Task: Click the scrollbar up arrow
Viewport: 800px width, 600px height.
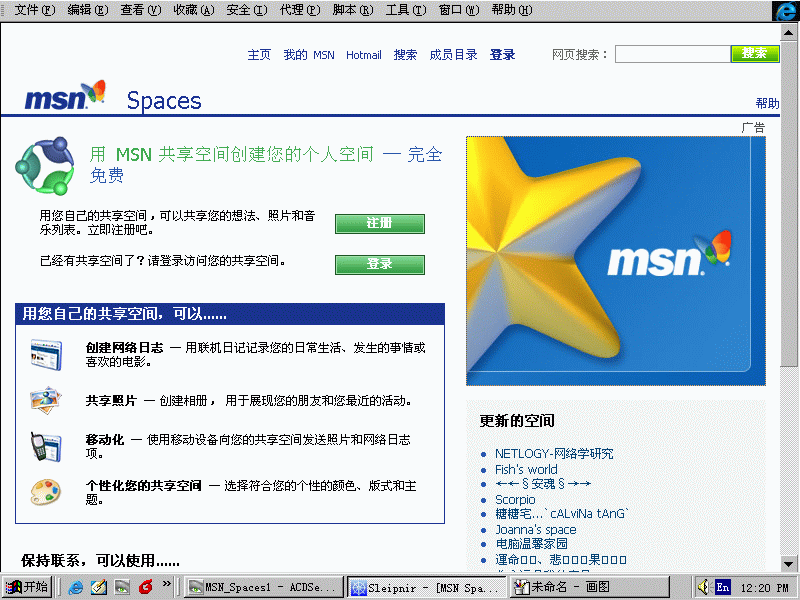Action: (788, 32)
